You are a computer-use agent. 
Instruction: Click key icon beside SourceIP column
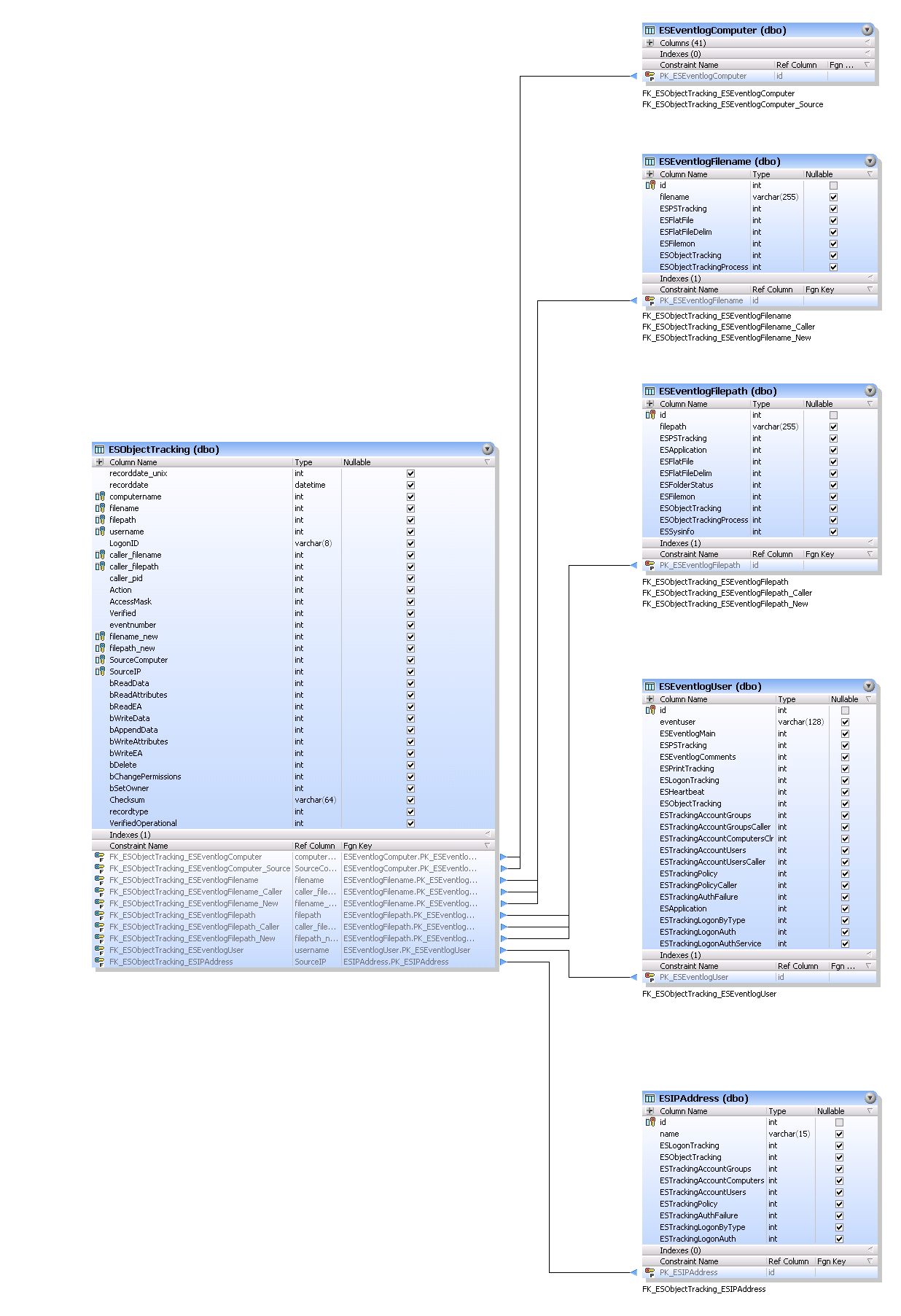point(100,671)
